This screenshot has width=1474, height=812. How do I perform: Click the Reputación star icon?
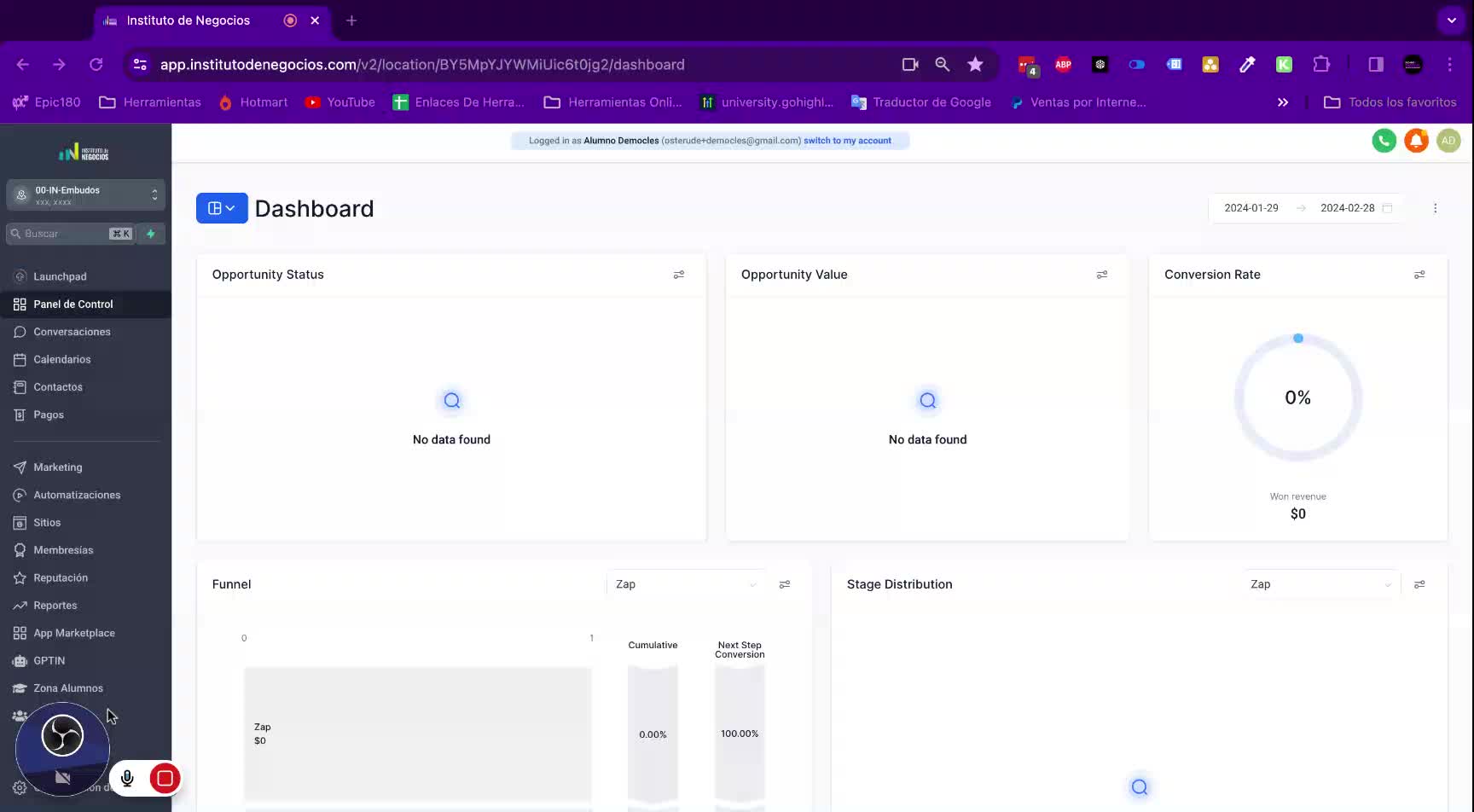click(x=20, y=577)
